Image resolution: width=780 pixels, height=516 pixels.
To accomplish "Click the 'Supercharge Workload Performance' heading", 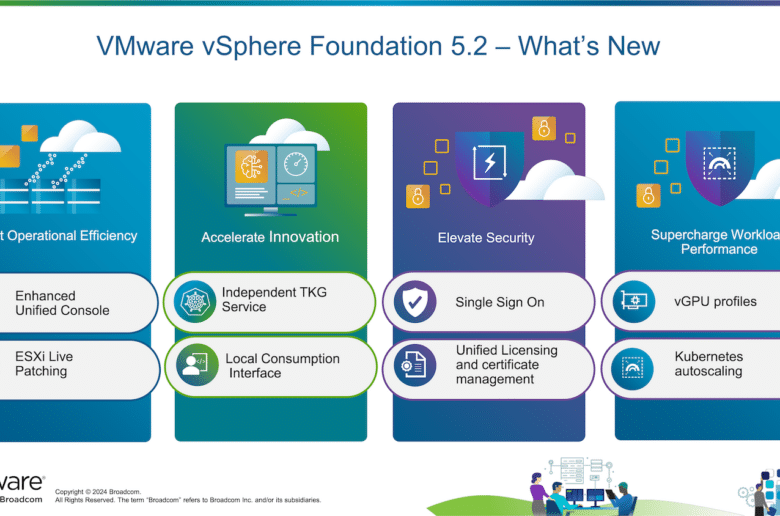I will click(x=715, y=242).
